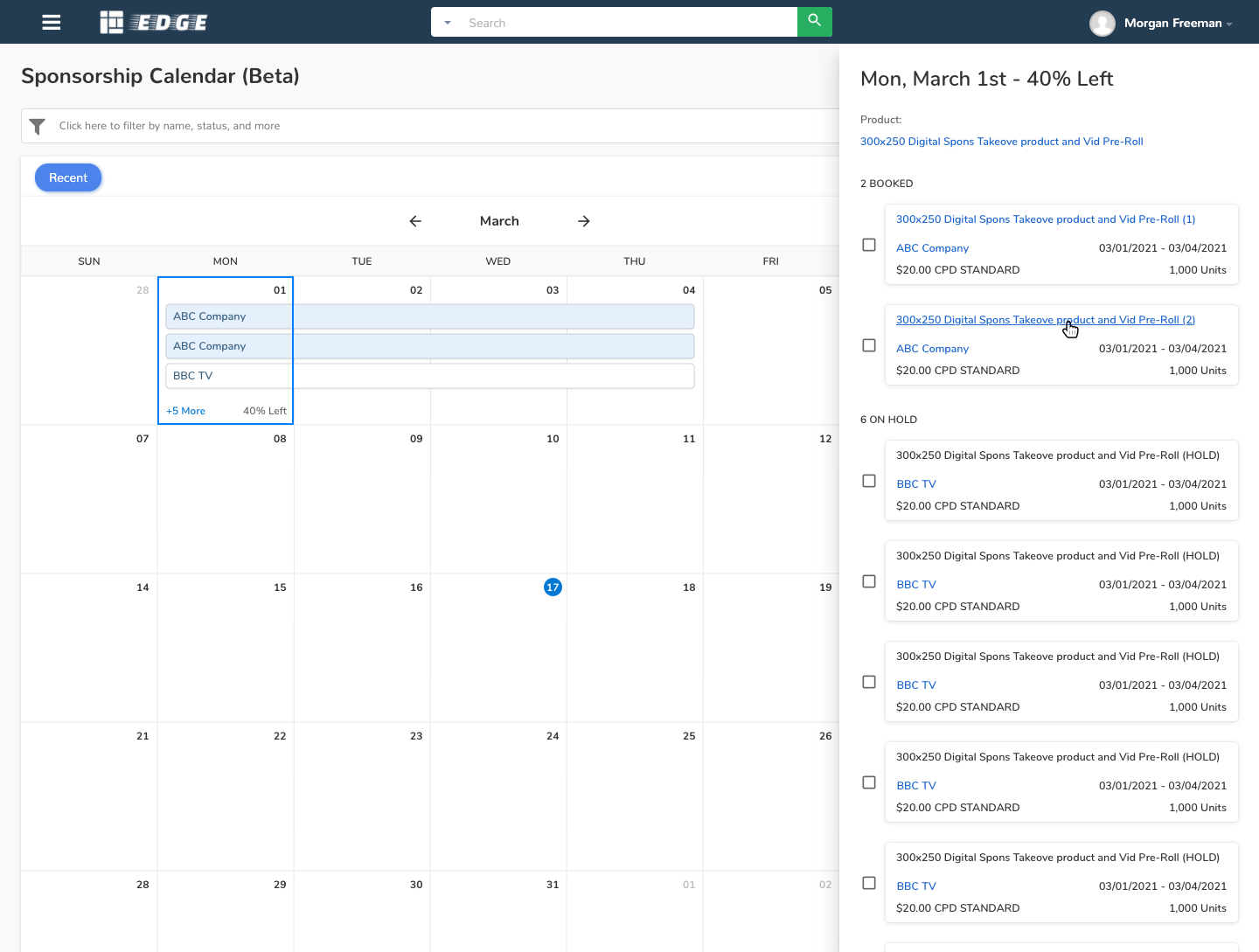Click the EDGE logo
This screenshot has height=952, width=1259.
154,23
